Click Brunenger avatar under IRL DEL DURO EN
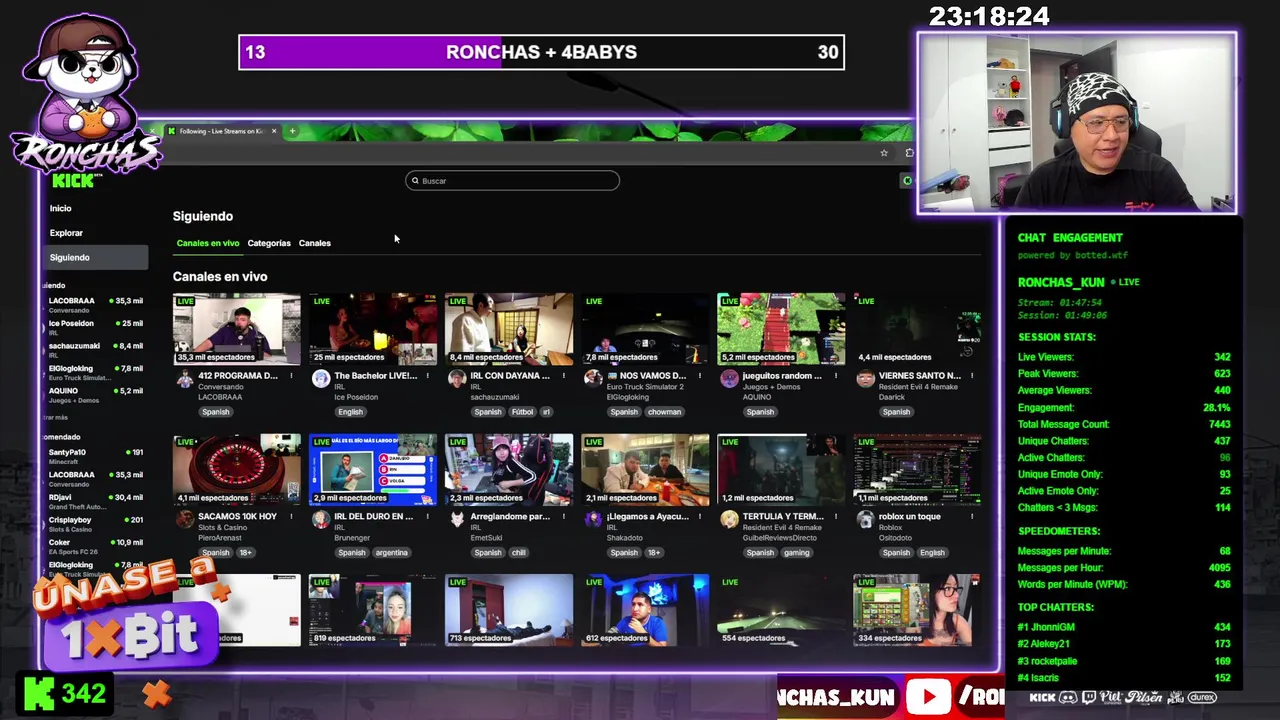The image size is (1280, 720). 320,519
